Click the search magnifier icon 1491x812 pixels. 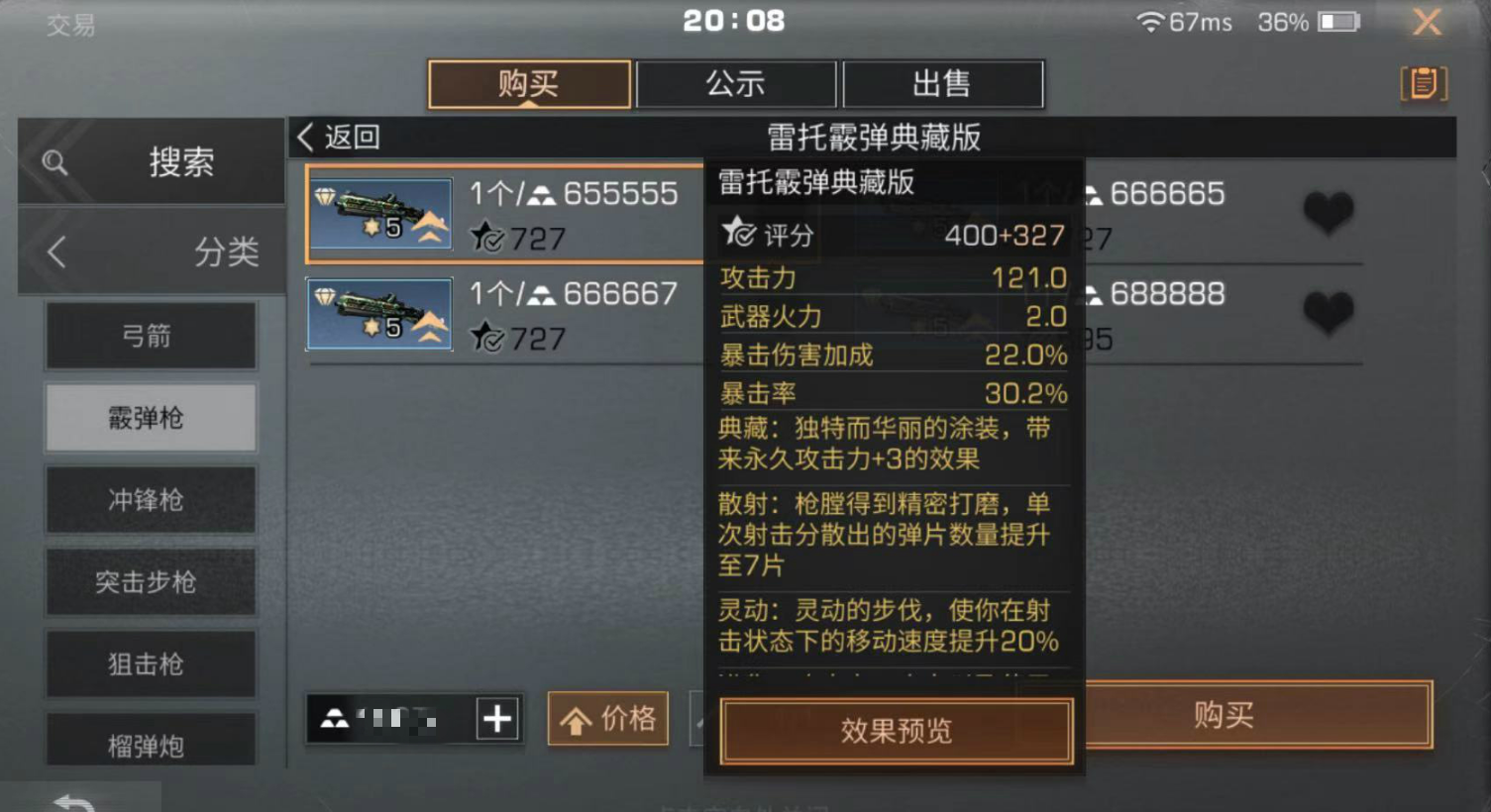click(55, 162)
